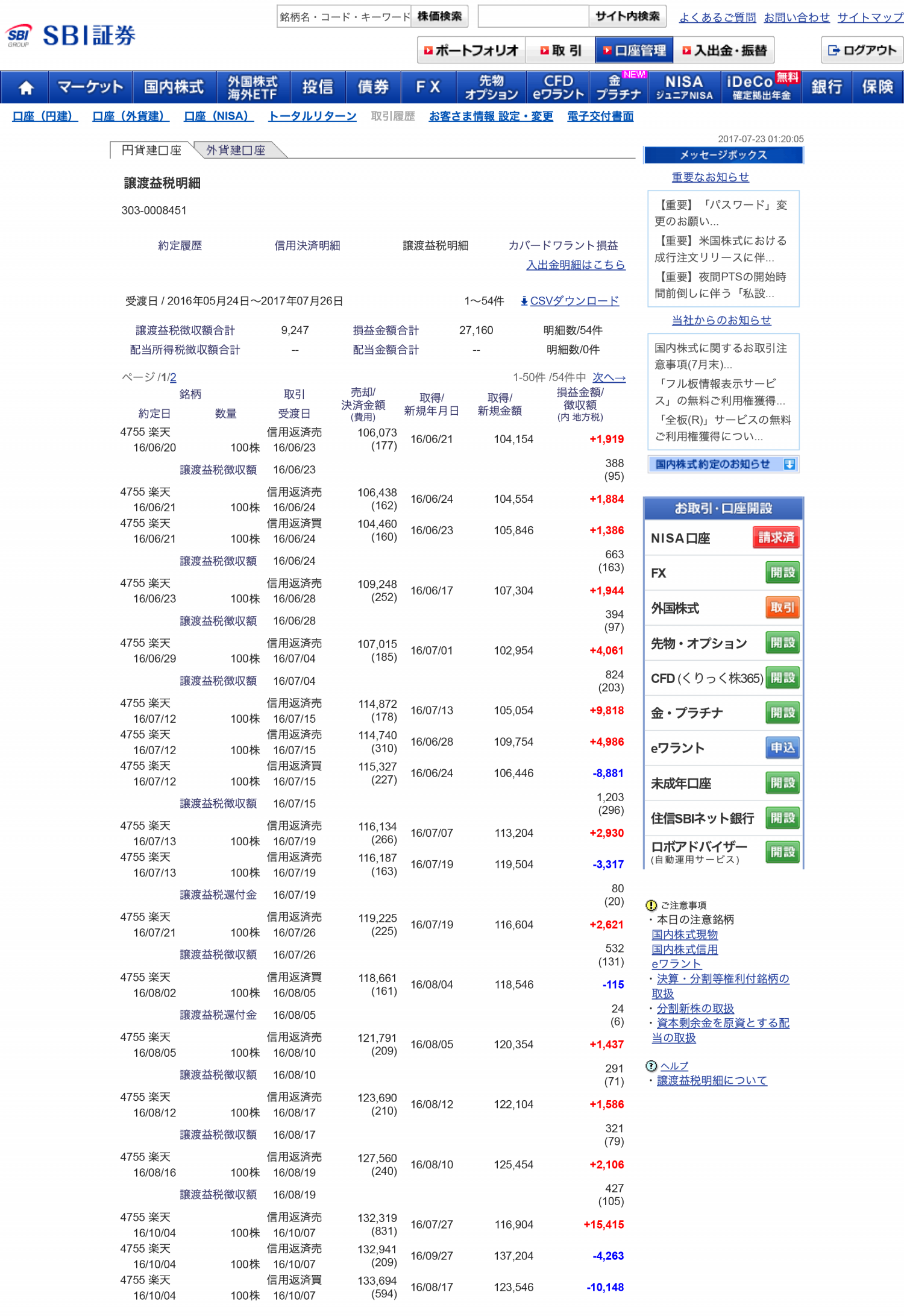Click 口座（円建）sub-navigation link

pyautogui.click(x=45, y=116)
